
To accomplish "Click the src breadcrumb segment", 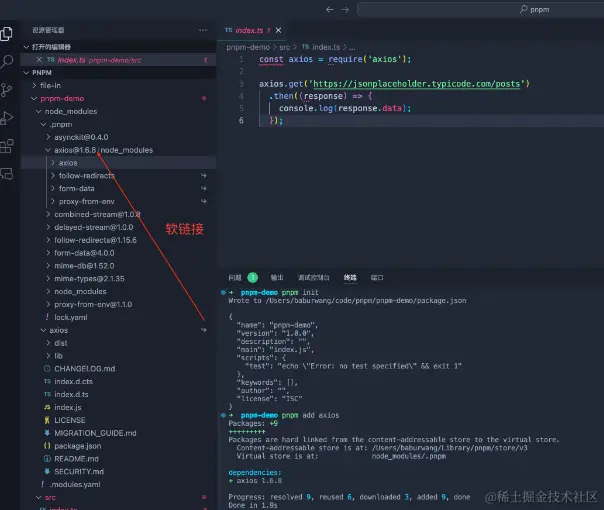I will tap(285, 47).
